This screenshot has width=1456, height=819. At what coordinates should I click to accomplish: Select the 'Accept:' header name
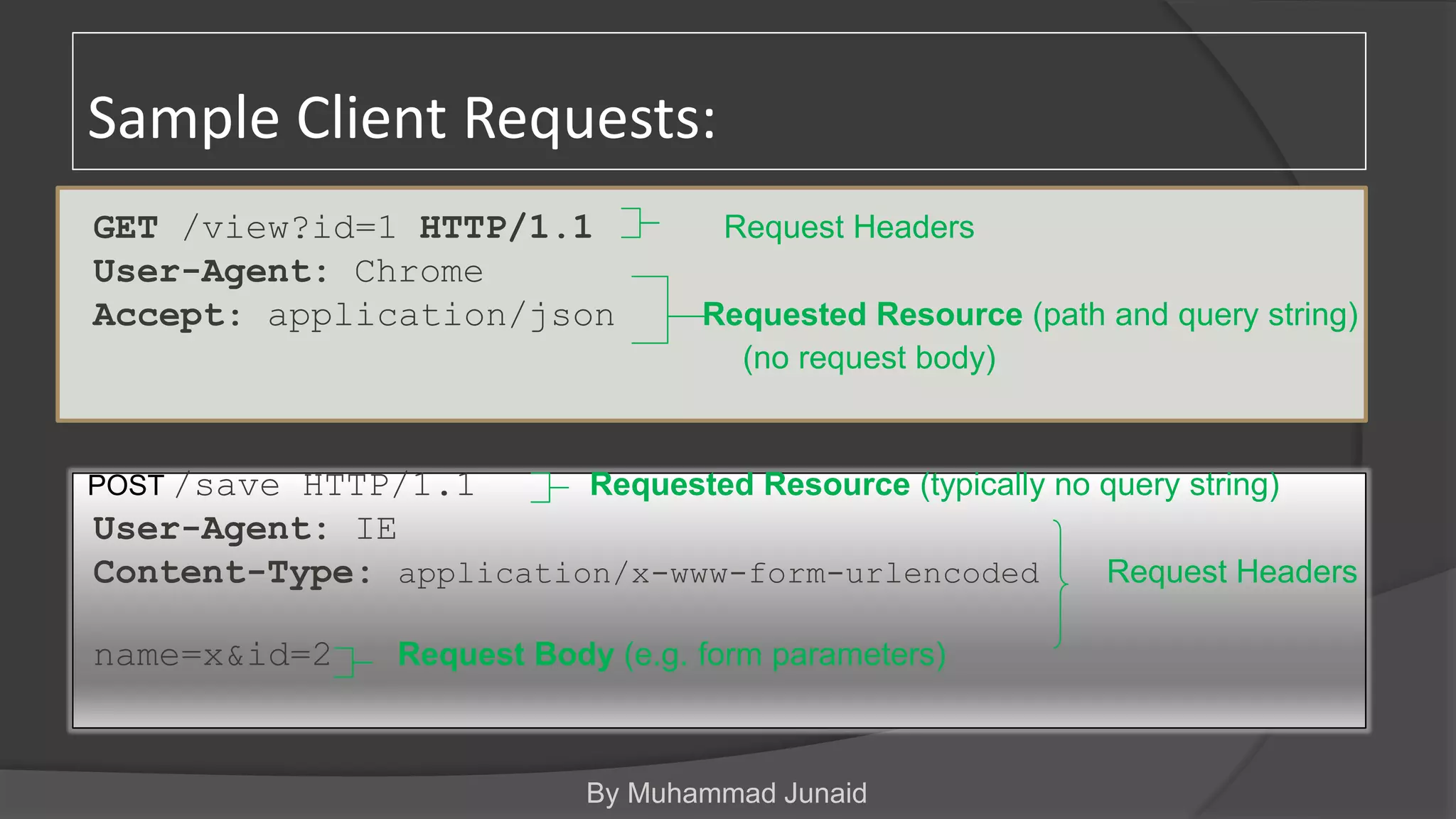(168, 316)
